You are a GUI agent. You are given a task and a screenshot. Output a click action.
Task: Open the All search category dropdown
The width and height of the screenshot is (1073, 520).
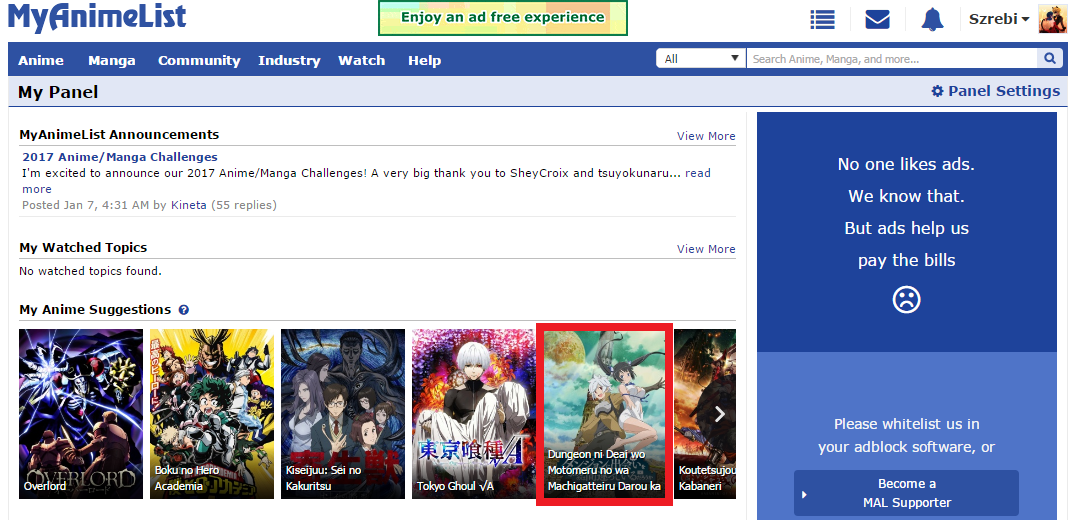tap(701, 59)
